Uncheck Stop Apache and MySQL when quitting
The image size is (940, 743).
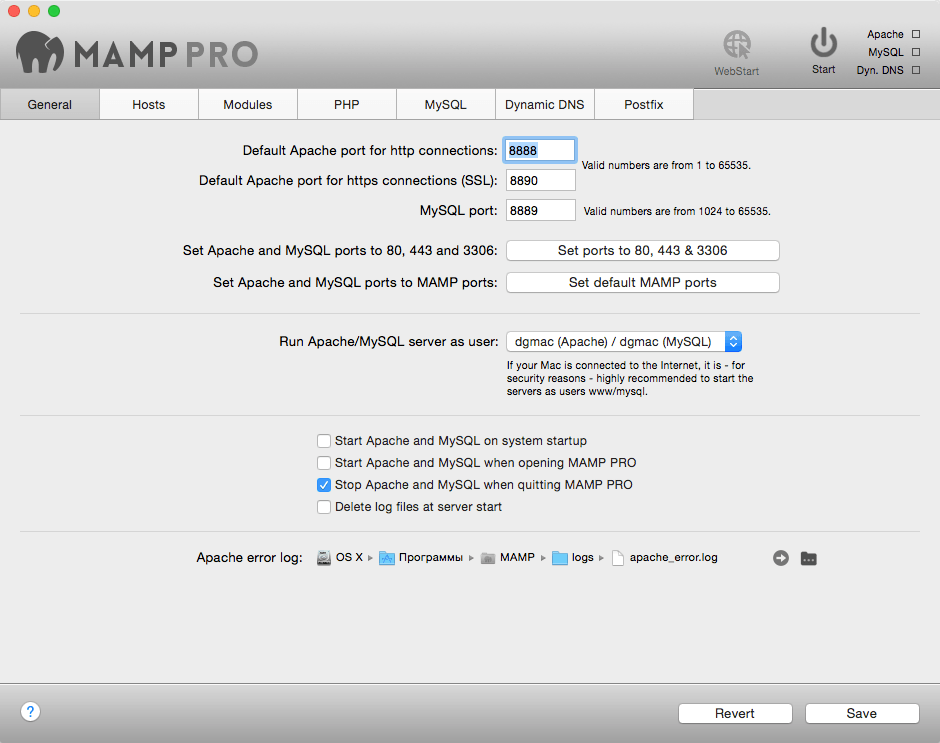[324, 485]
